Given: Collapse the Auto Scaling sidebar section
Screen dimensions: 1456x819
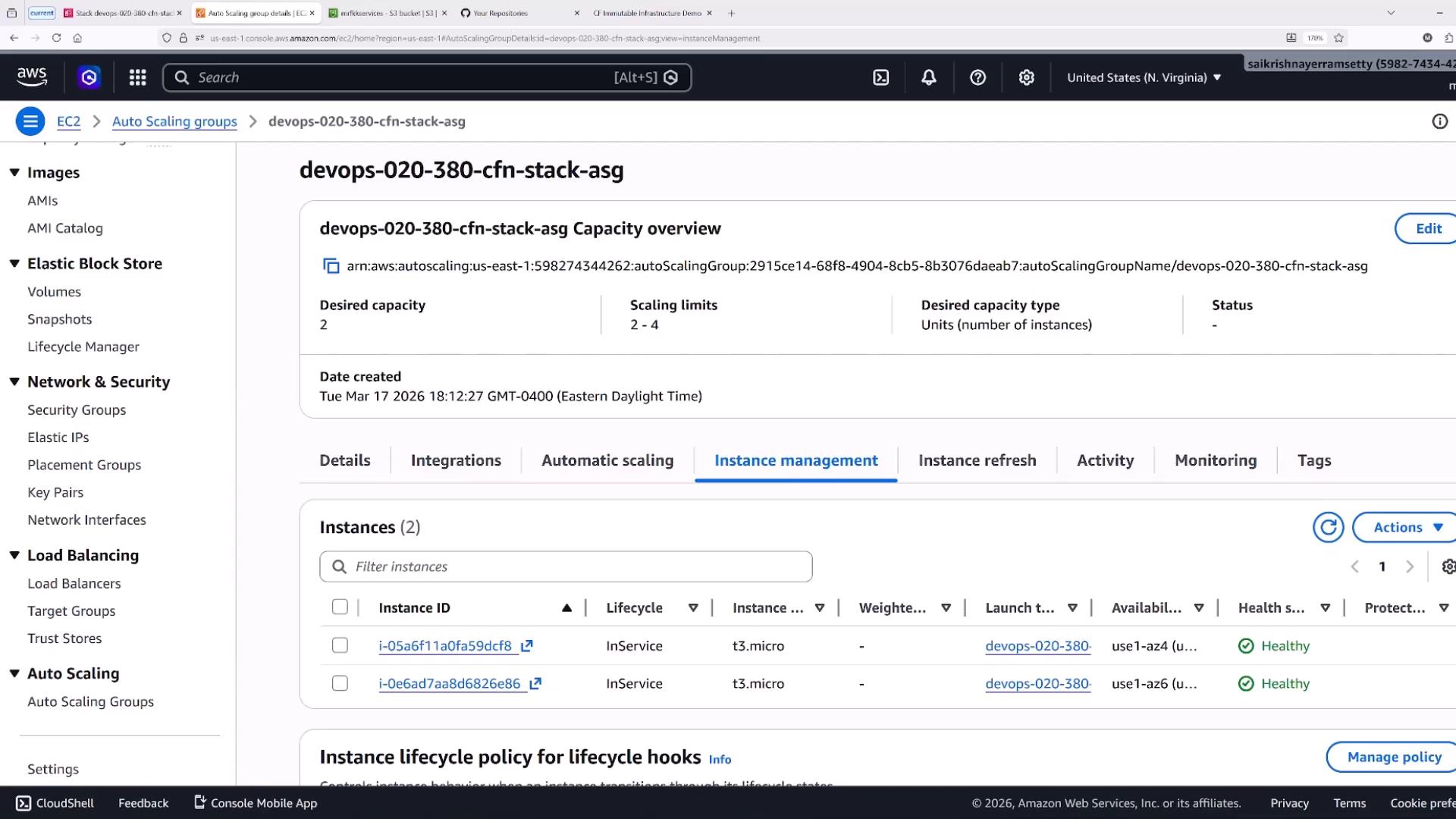Looking at the screenshot, I should point(14,674).
